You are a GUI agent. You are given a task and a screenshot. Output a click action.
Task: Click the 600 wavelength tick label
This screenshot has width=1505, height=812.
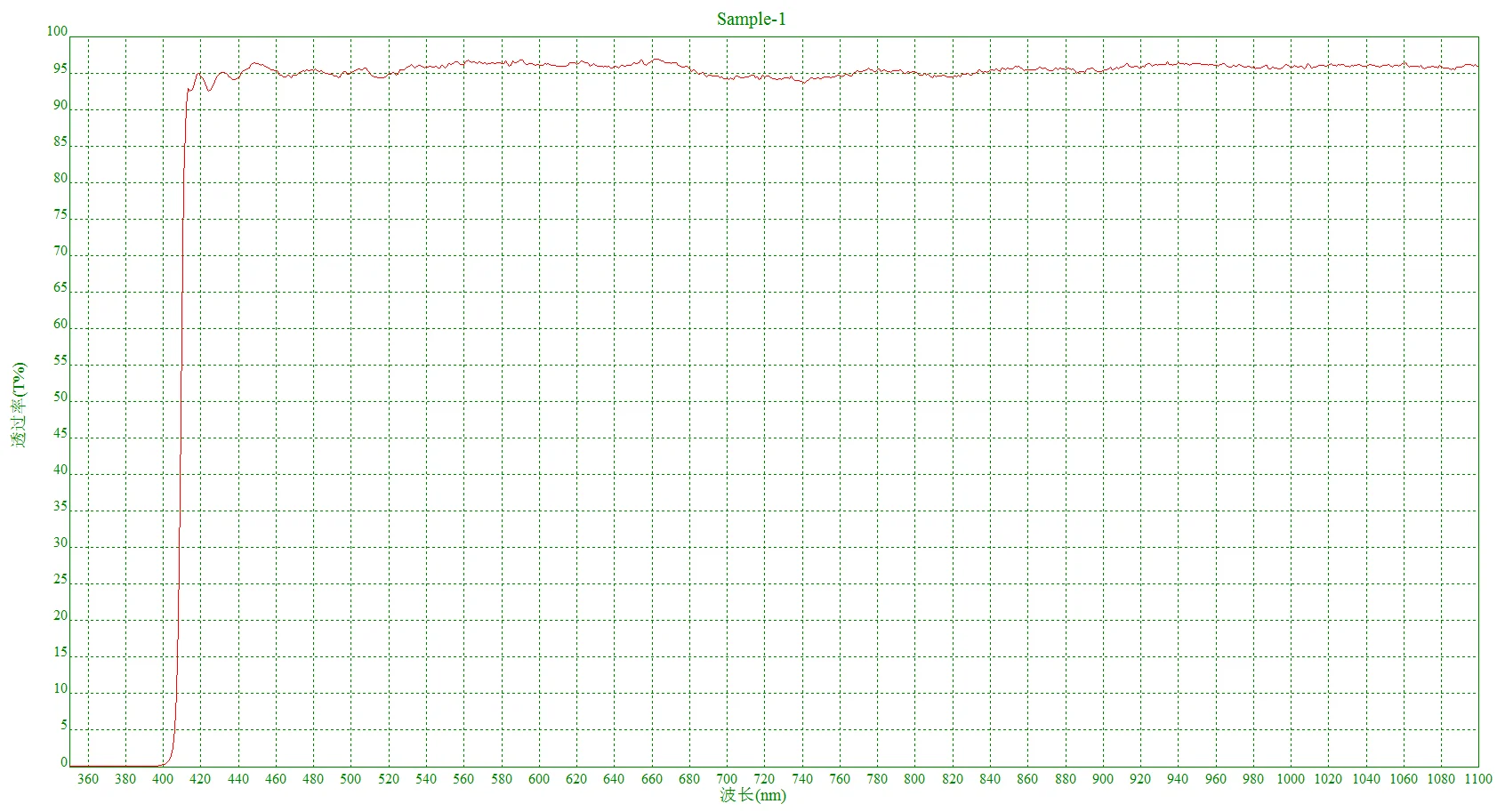[x=539, y=779]
